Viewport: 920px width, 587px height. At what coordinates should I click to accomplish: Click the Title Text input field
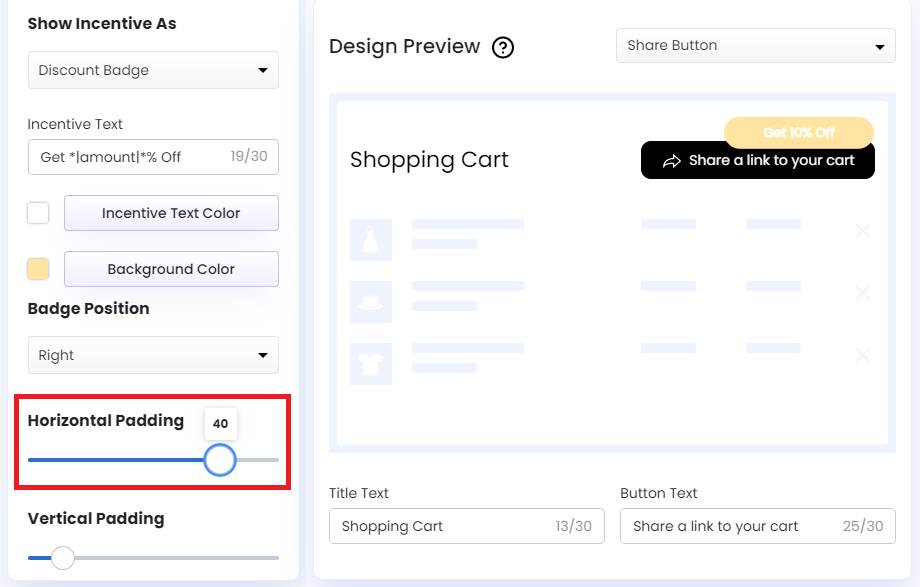coord(466,526)
